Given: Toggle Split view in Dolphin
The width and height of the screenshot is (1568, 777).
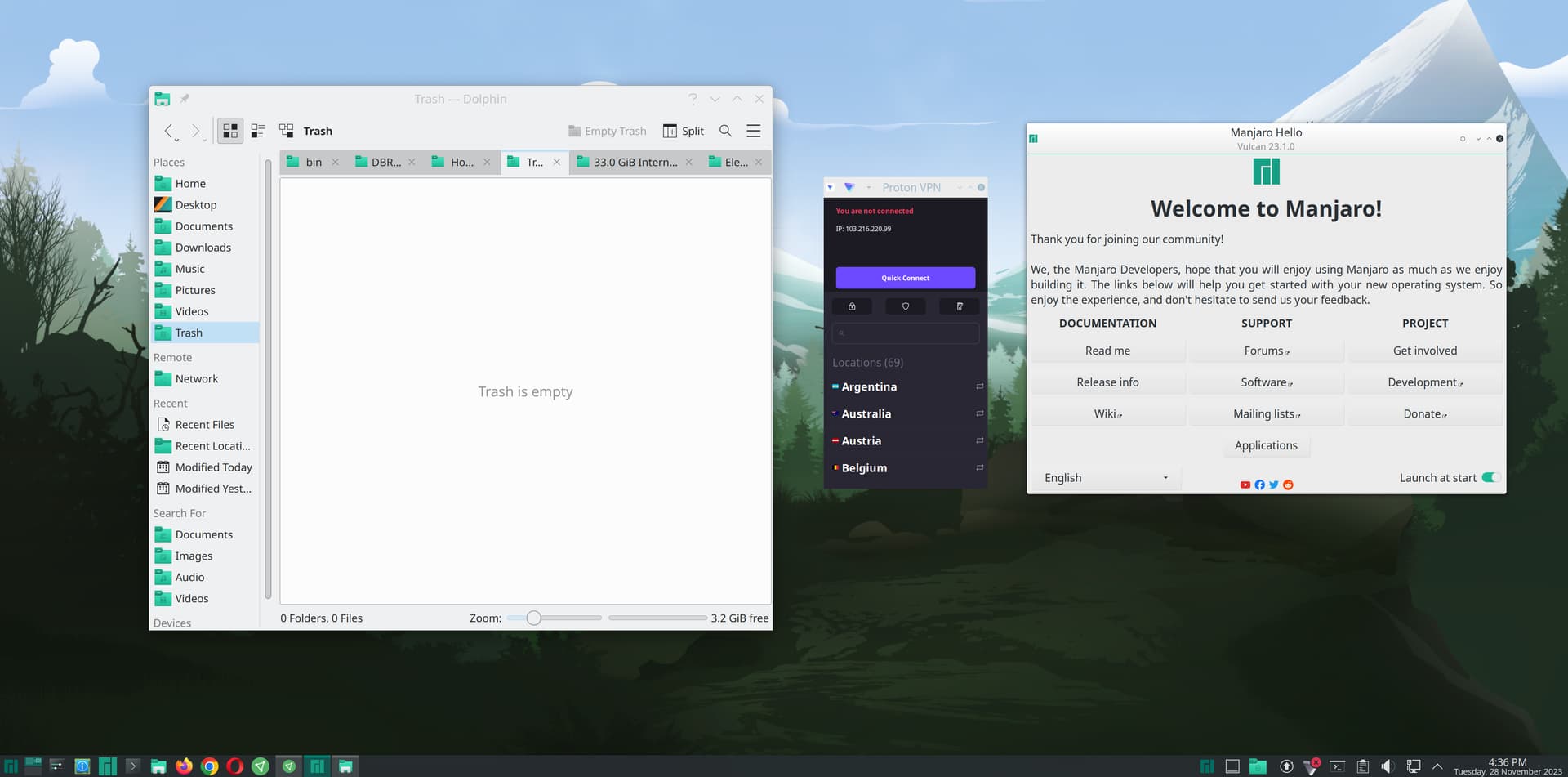Looking at the screenshot, I should coord(683,130).
